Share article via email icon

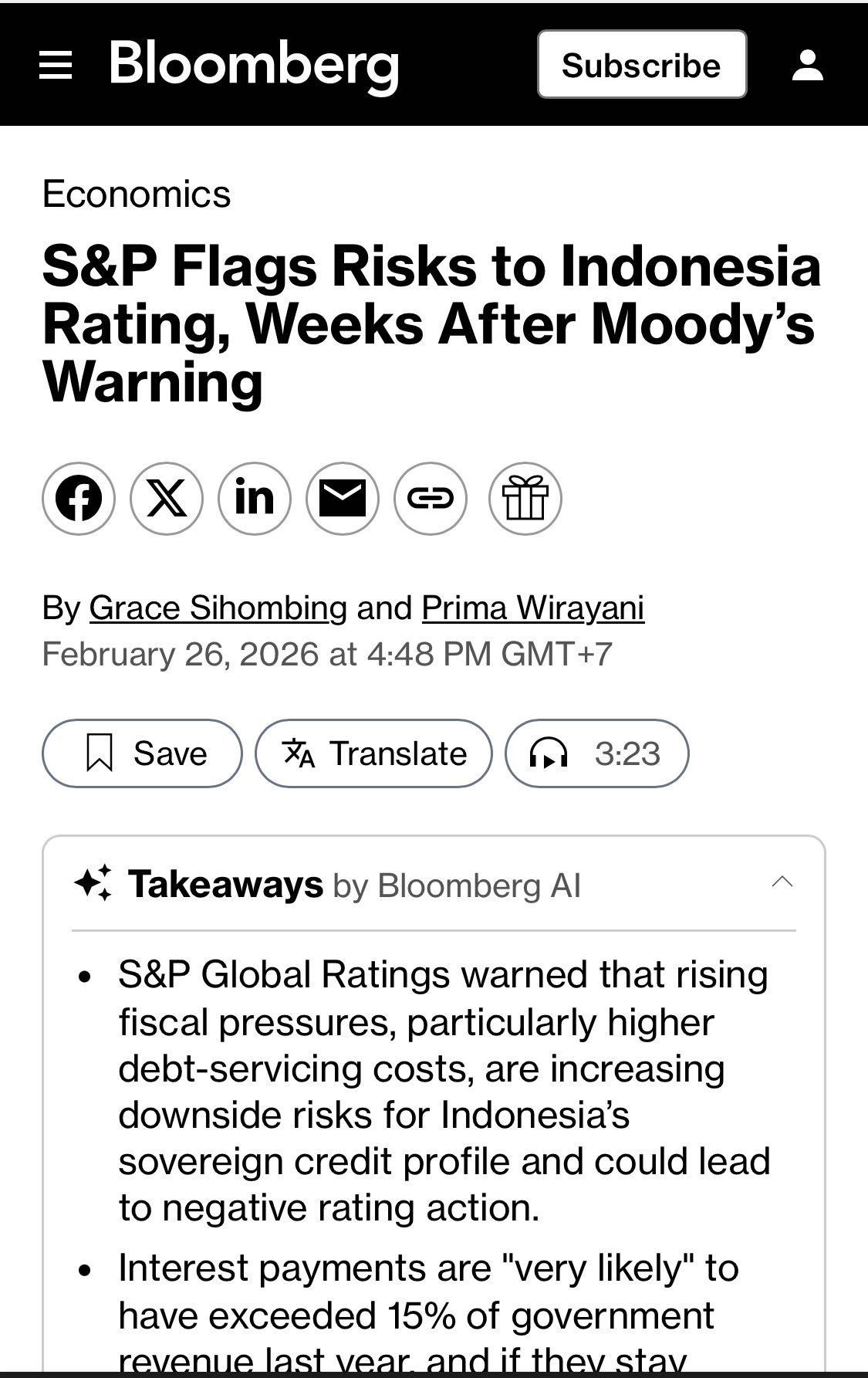343,498
